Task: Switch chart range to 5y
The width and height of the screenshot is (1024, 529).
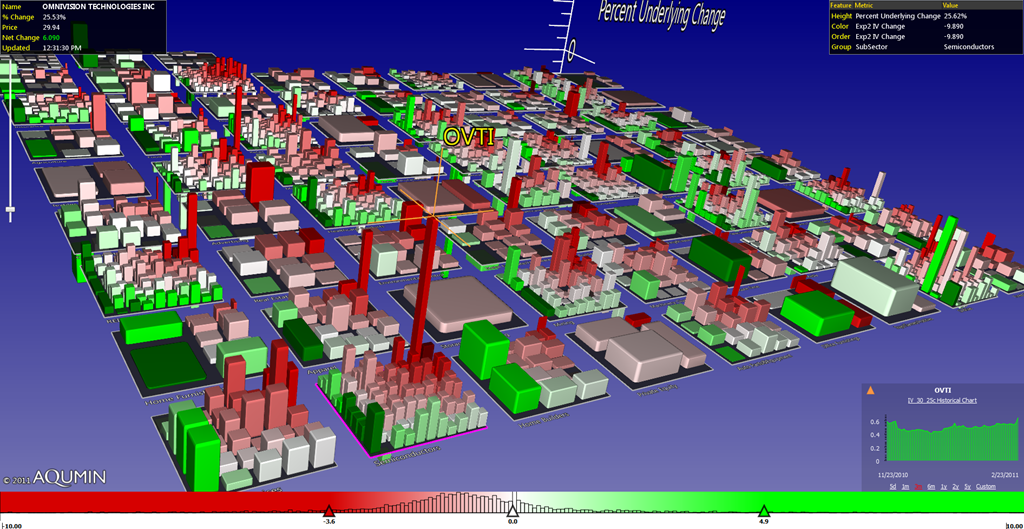Action: tap(967, 487)
